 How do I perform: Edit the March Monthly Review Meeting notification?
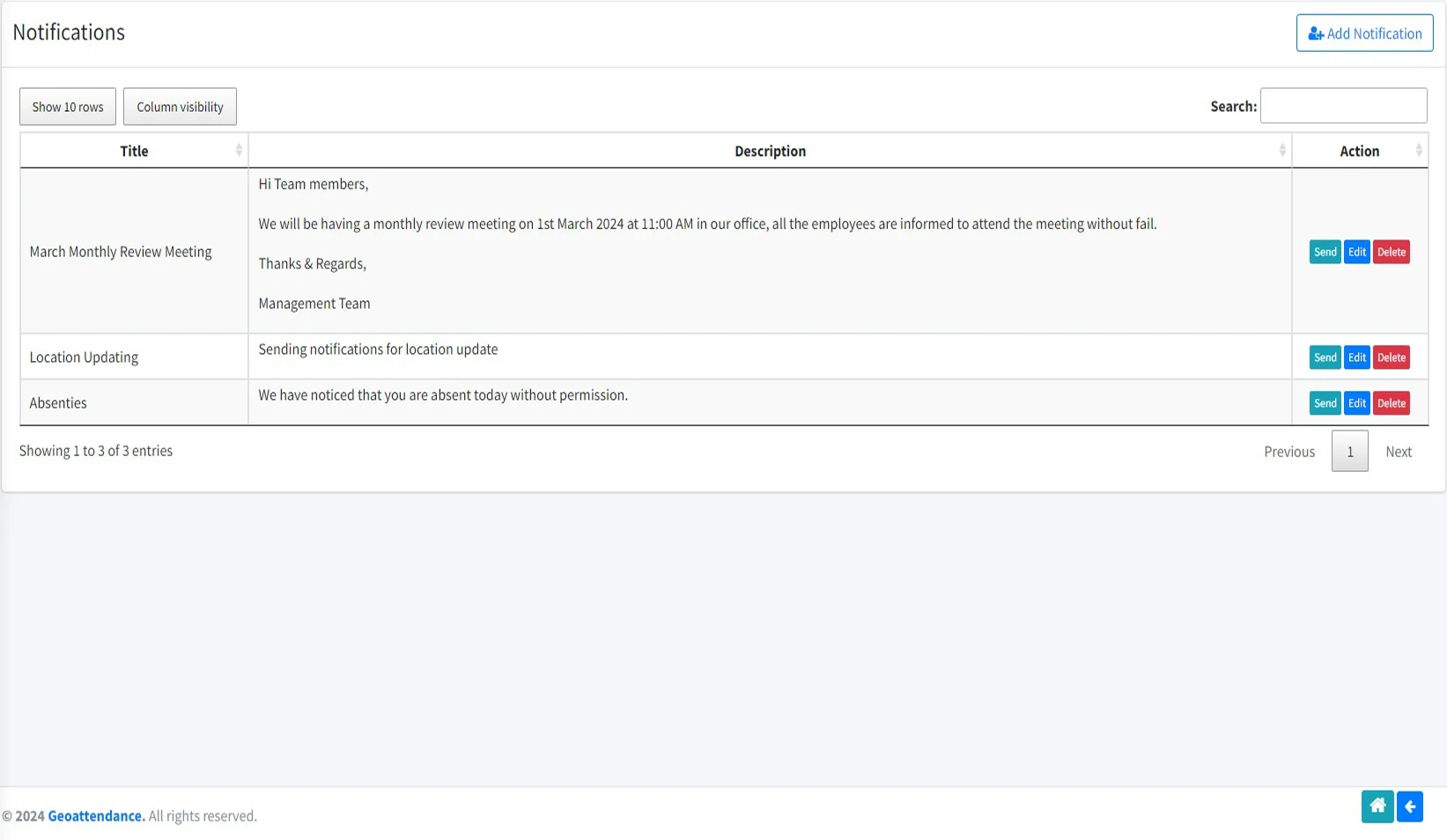[1356, 252]
